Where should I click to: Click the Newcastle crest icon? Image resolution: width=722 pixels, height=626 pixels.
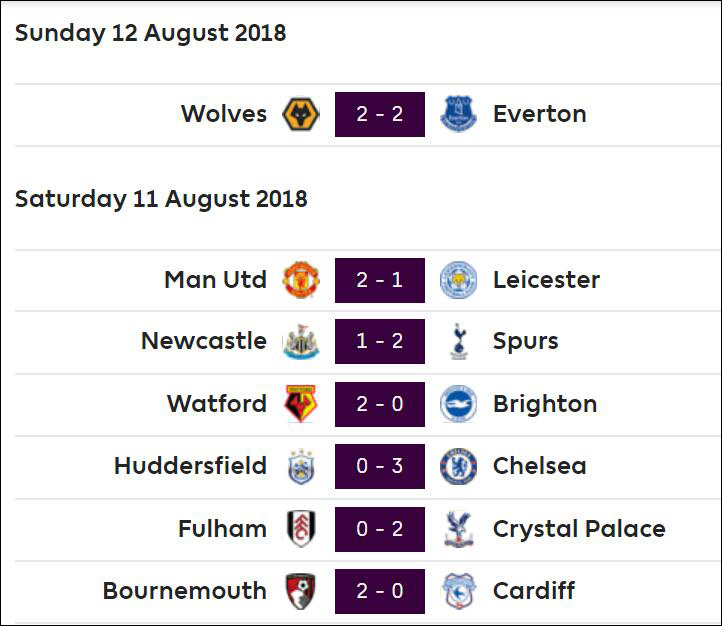[301, 342]
